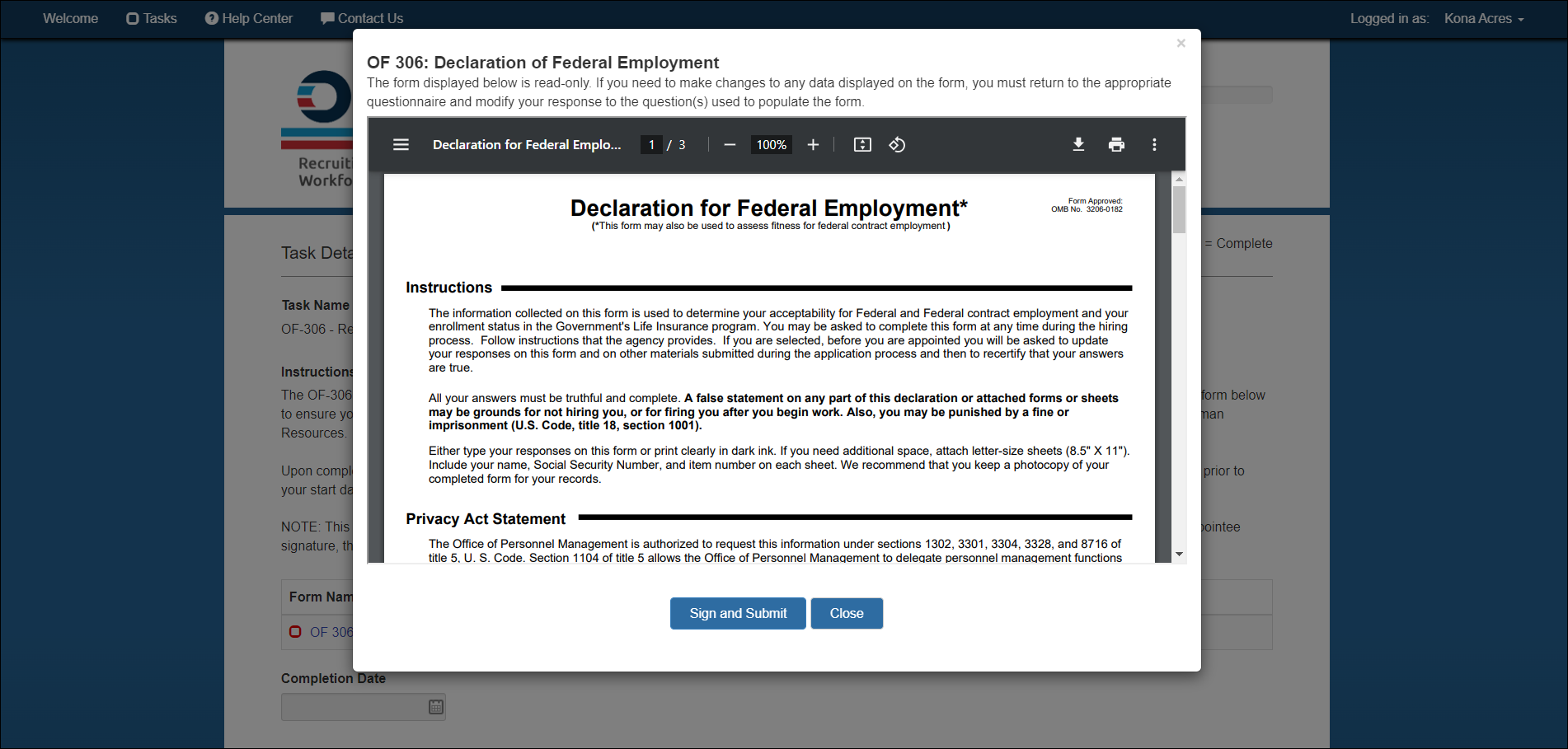Click the 'OMB No. 3206-0182' text
The width and height of the screenshot is (1568, 749).
tap(1087, 209)
